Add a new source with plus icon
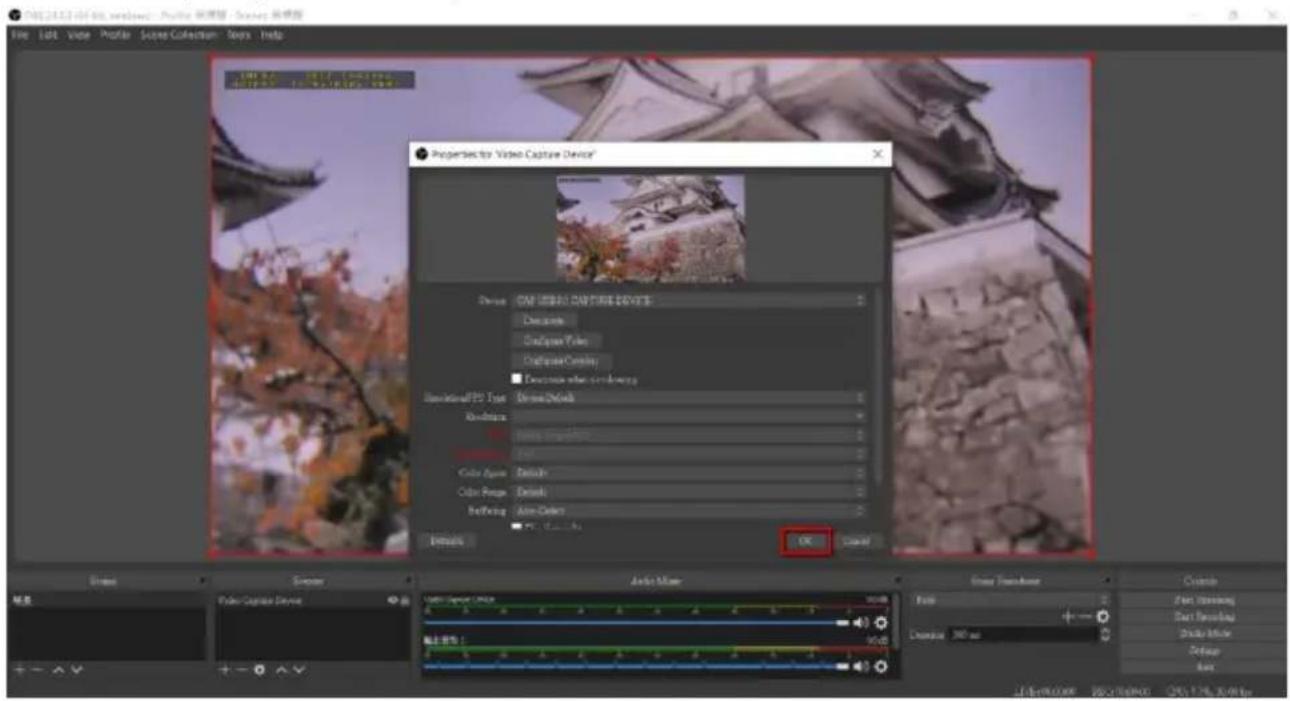Screen dimensions: 1290x701 (226, 668)
